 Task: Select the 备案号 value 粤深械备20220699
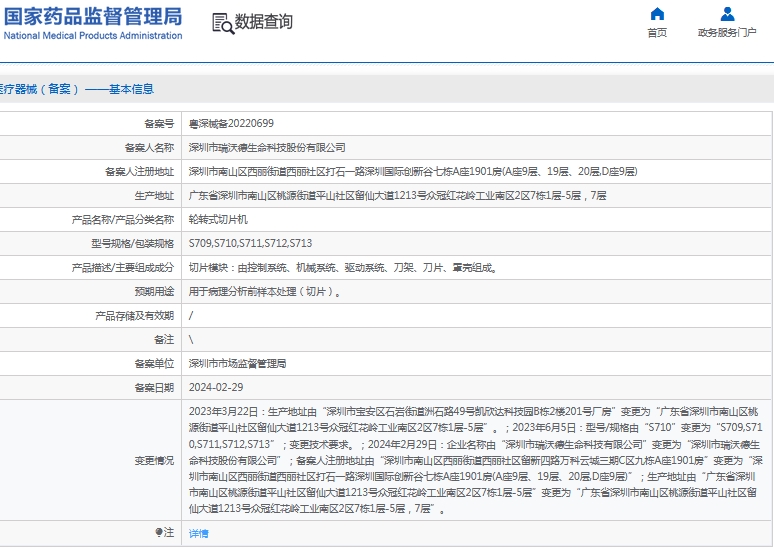(231, 123)
